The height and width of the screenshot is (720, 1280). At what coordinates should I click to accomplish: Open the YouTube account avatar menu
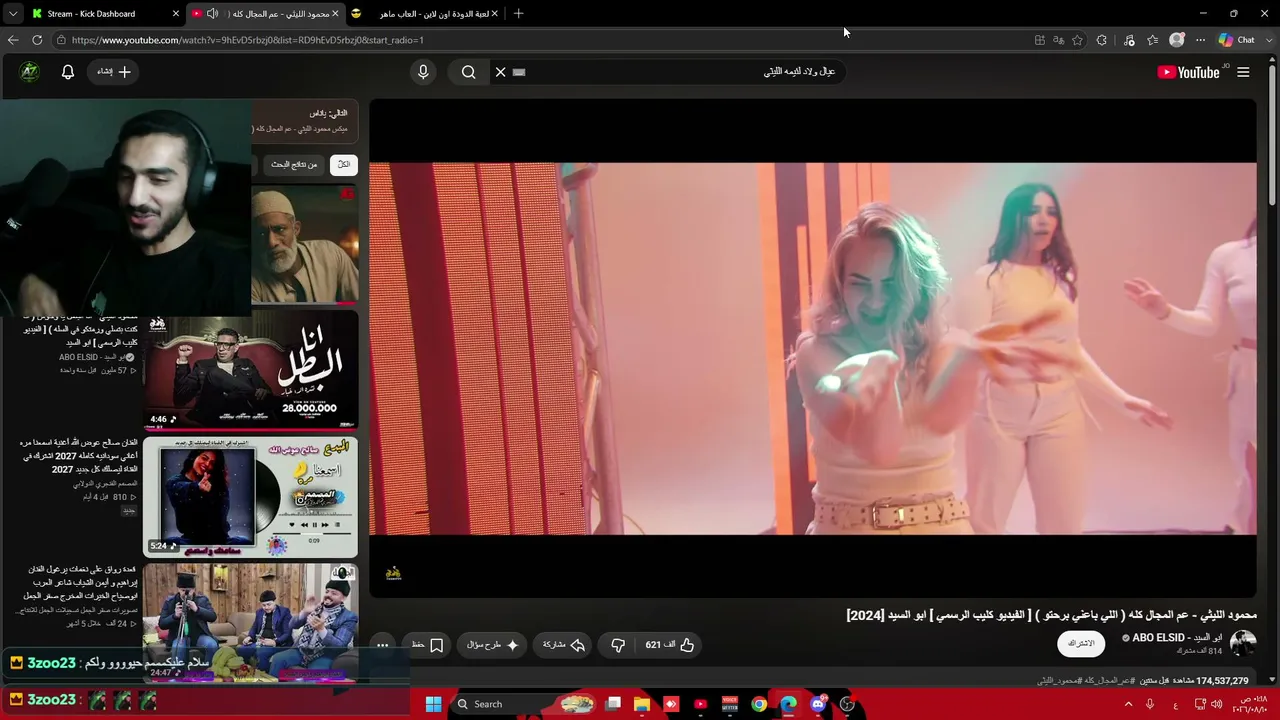[x=29, y=72]
